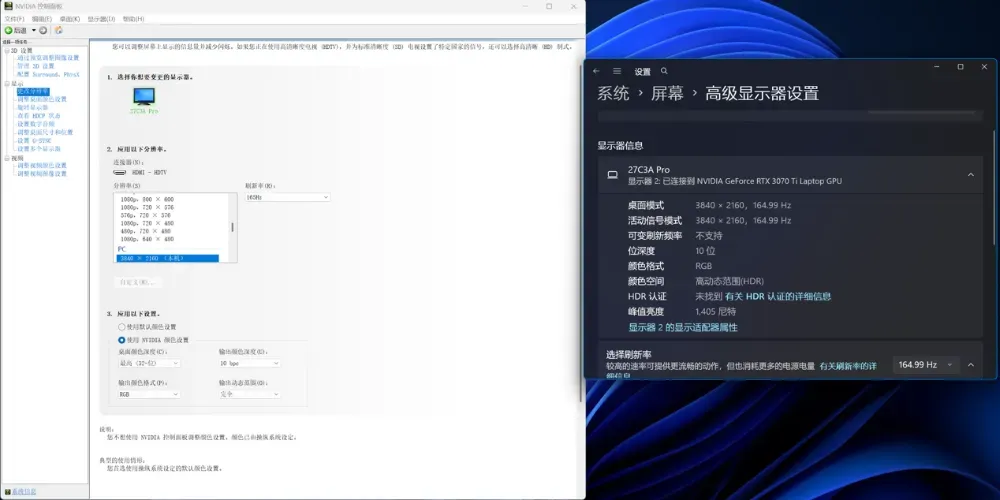Click 系统信息 link at bottom left
The image size is (1000, 500).
(24, 492)
